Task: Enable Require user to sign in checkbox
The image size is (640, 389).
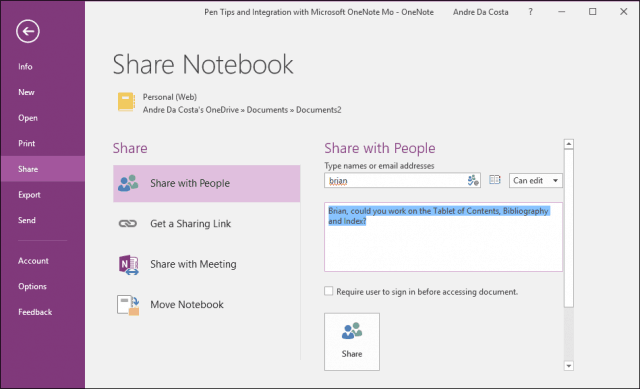Action: pos(329,291)
